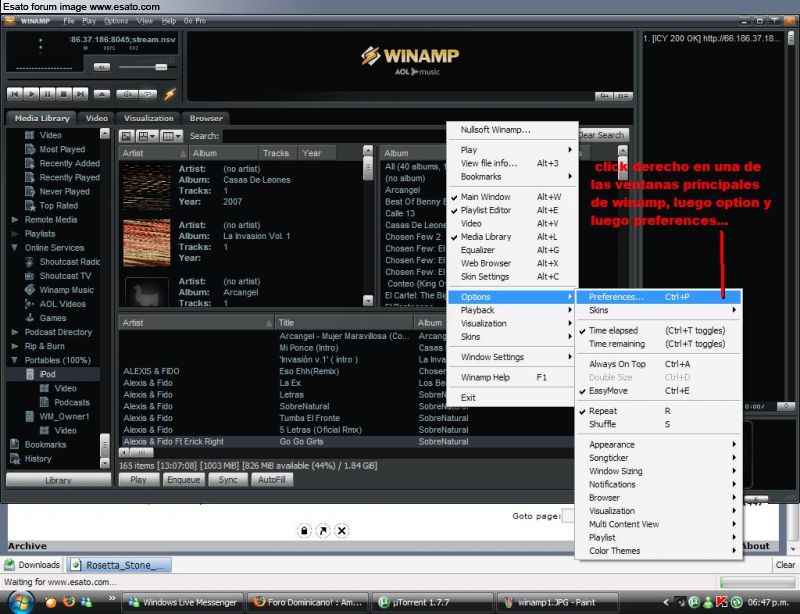Open Recently Played view
This screenshot has height=614, width=800.
coord(69,178)
